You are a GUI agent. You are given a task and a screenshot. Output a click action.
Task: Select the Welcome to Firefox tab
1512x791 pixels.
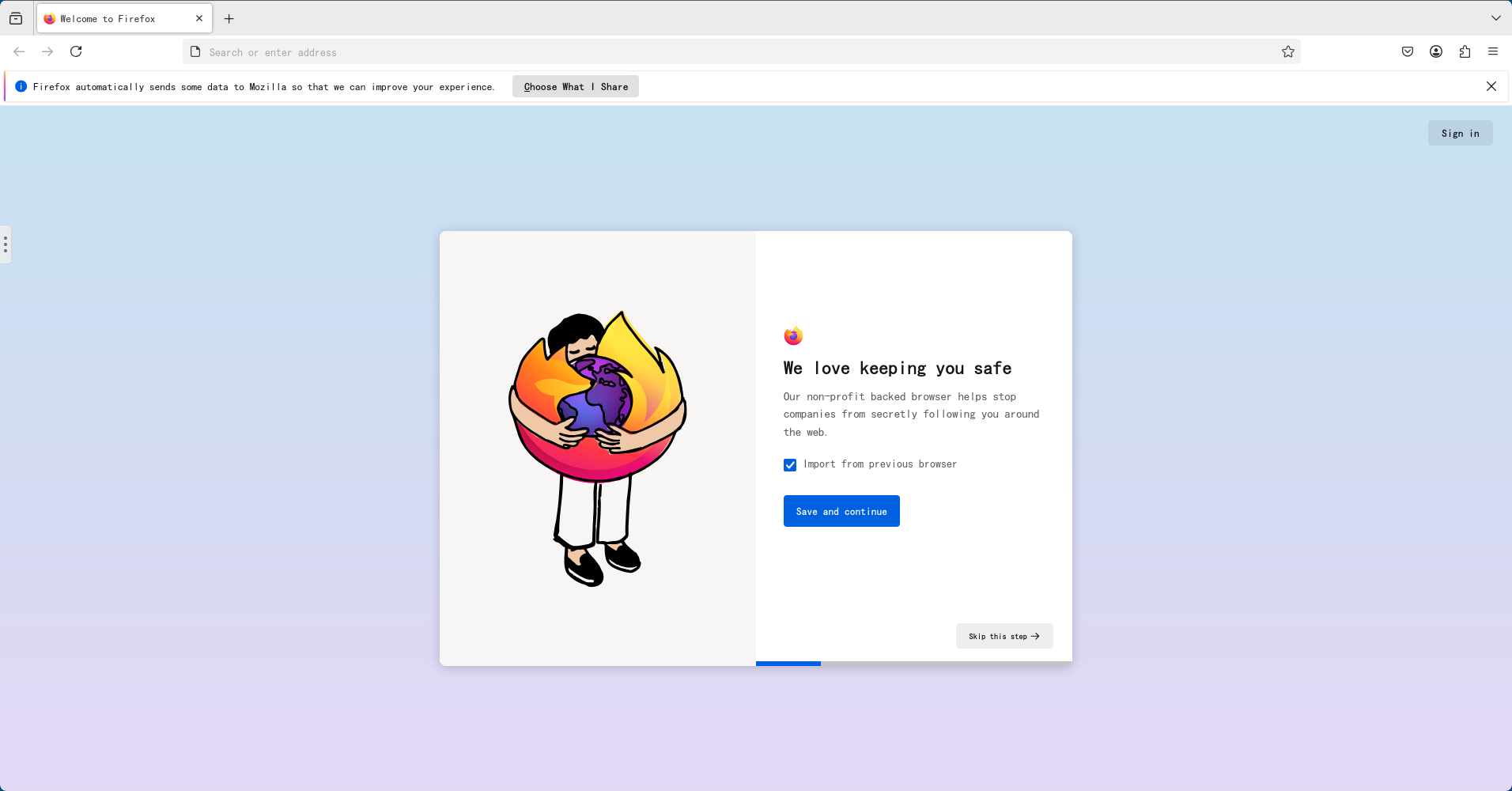124,18
